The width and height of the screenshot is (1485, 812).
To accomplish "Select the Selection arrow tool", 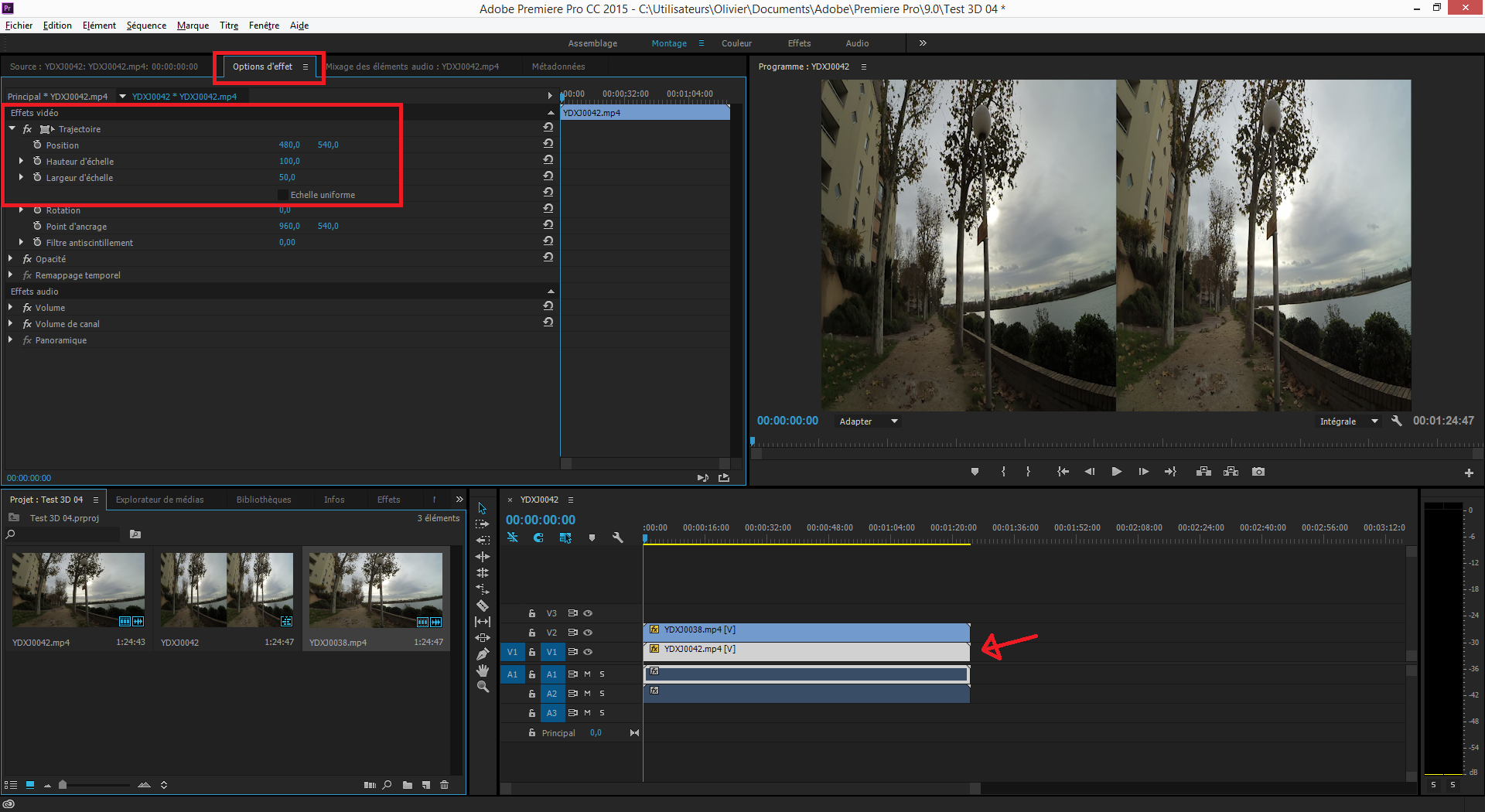I will point(483,508).
